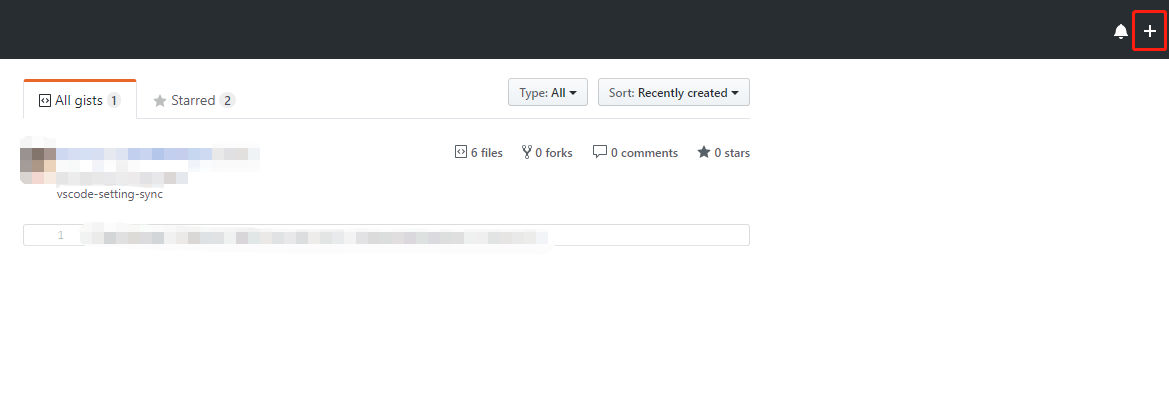
Task: Open the notifications bell
Action: point(1120,32)
